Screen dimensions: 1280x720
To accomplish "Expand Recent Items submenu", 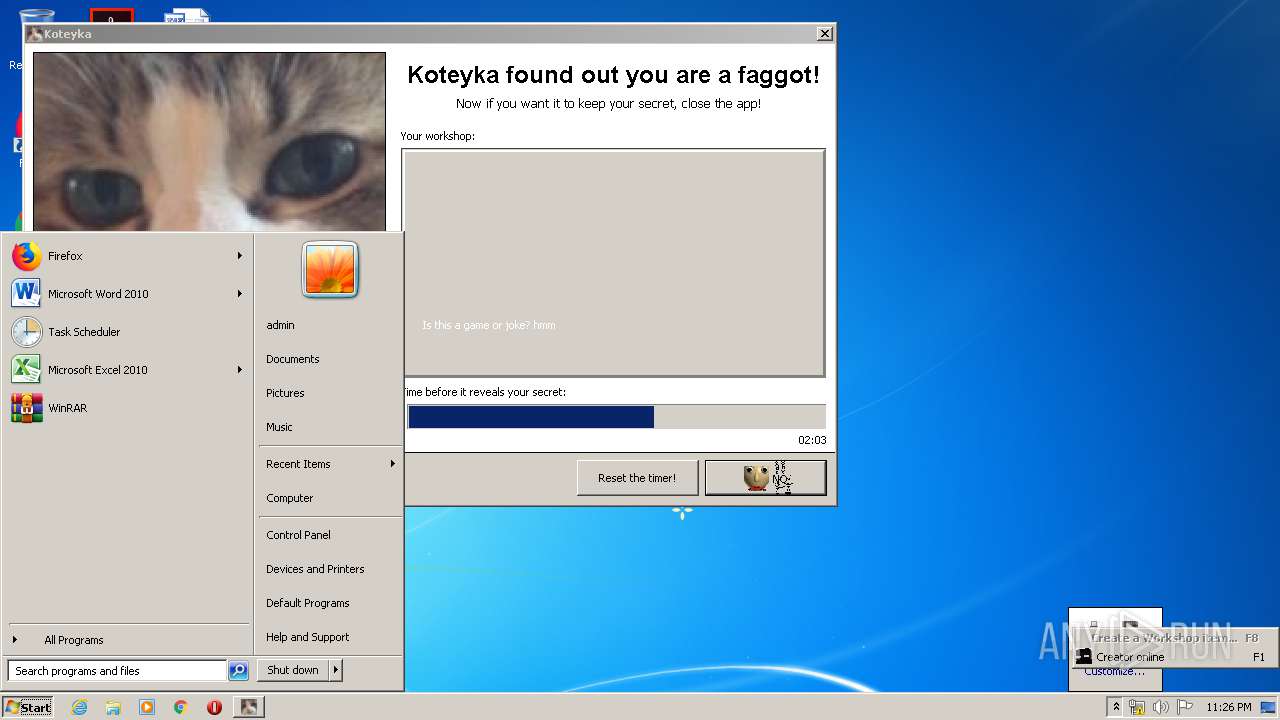I will click(329, 464).
